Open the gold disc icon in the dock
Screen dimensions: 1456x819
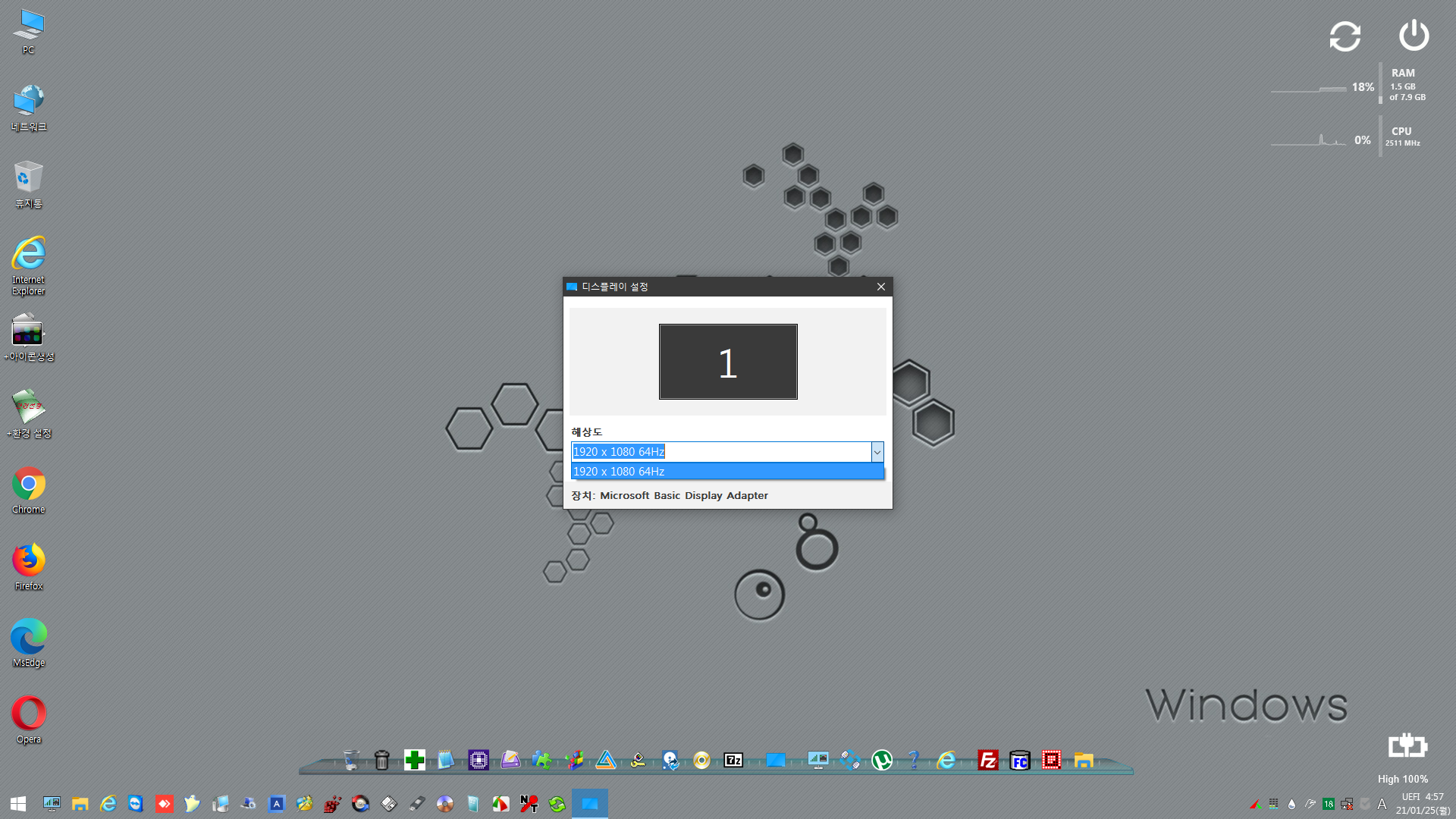pyautogui.click(x=701, y=760)
